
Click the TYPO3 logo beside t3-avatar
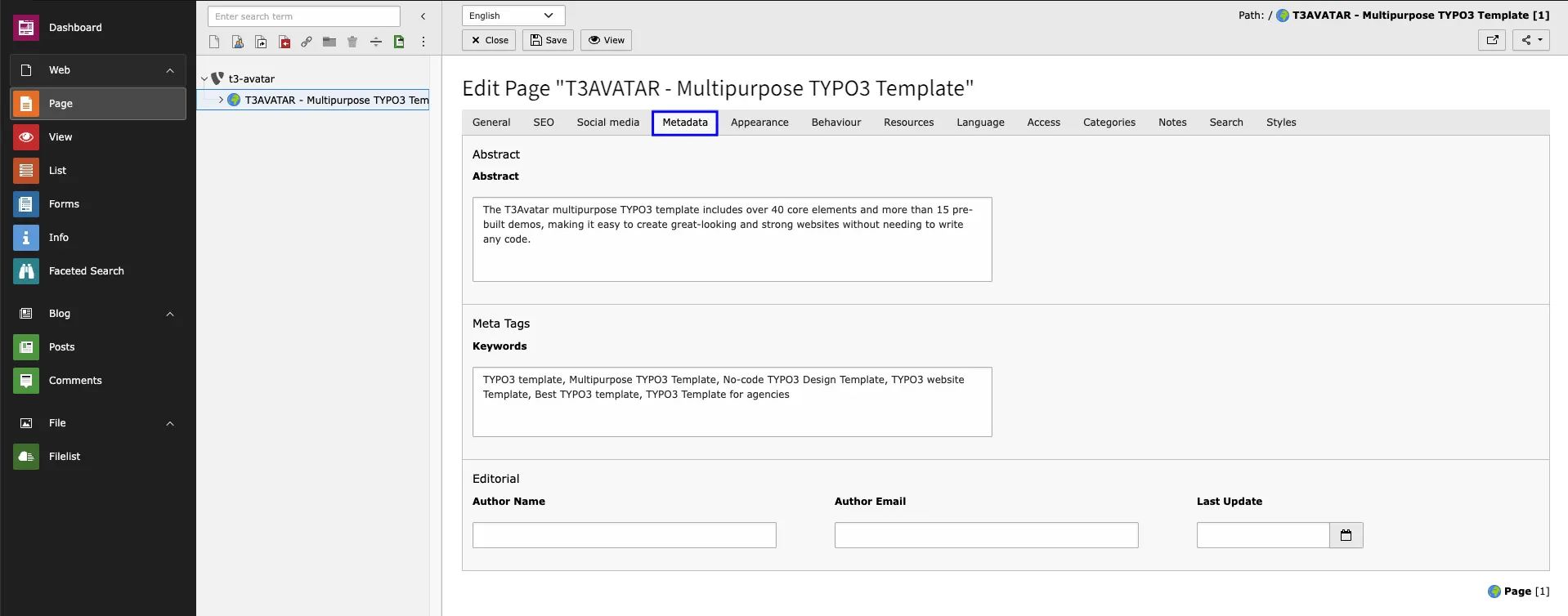pos(217,78)
